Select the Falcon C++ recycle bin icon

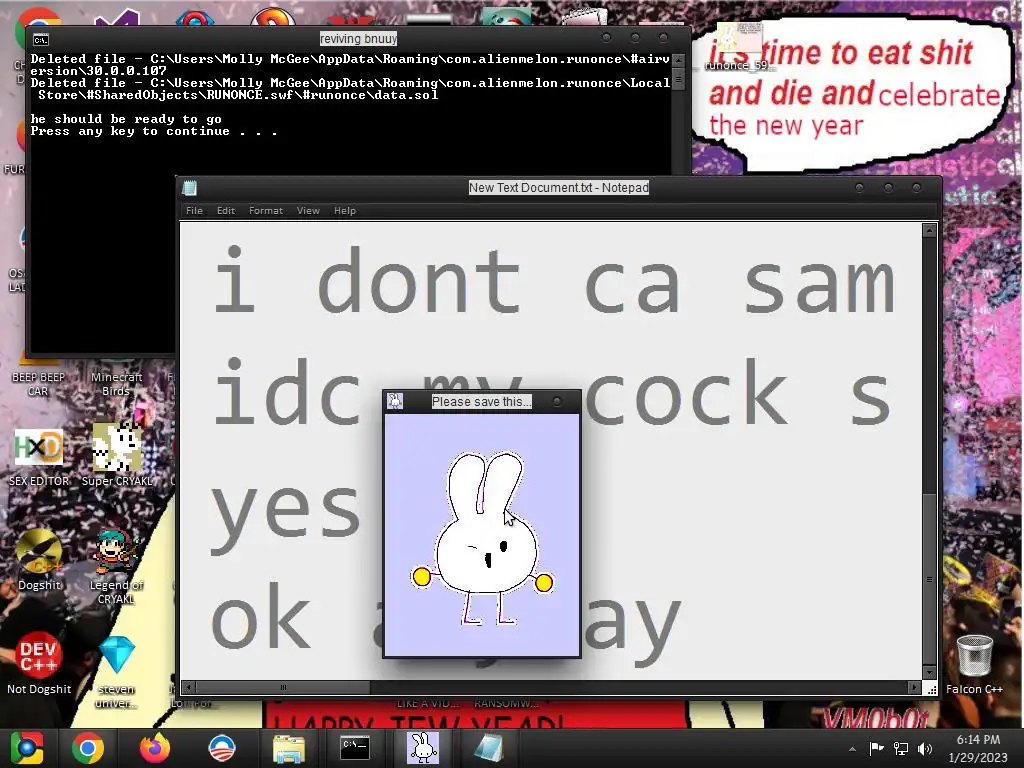(974, 664)
